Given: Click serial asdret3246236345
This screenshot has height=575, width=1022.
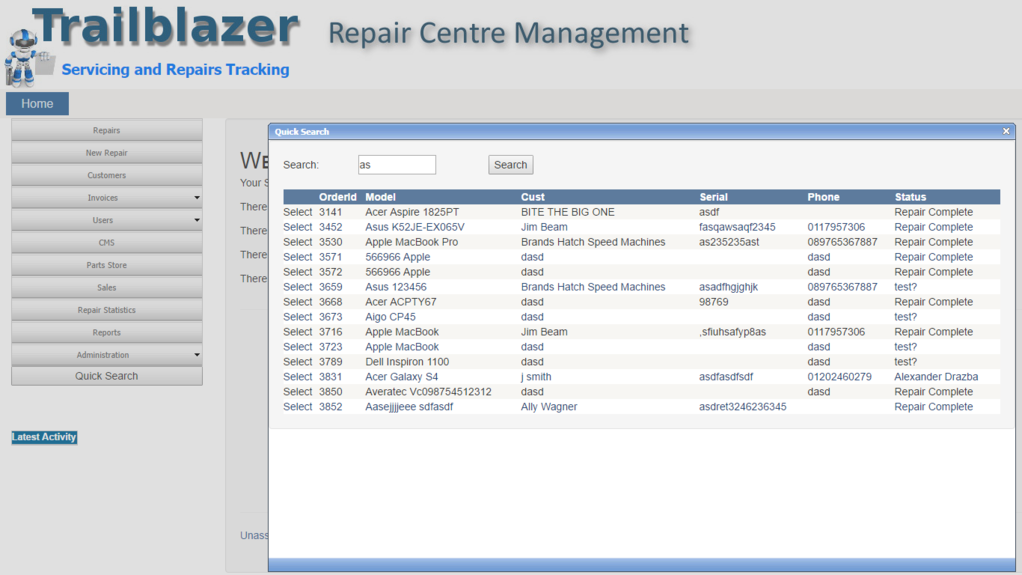Looking at the screenshot, I should pos(742,407).
